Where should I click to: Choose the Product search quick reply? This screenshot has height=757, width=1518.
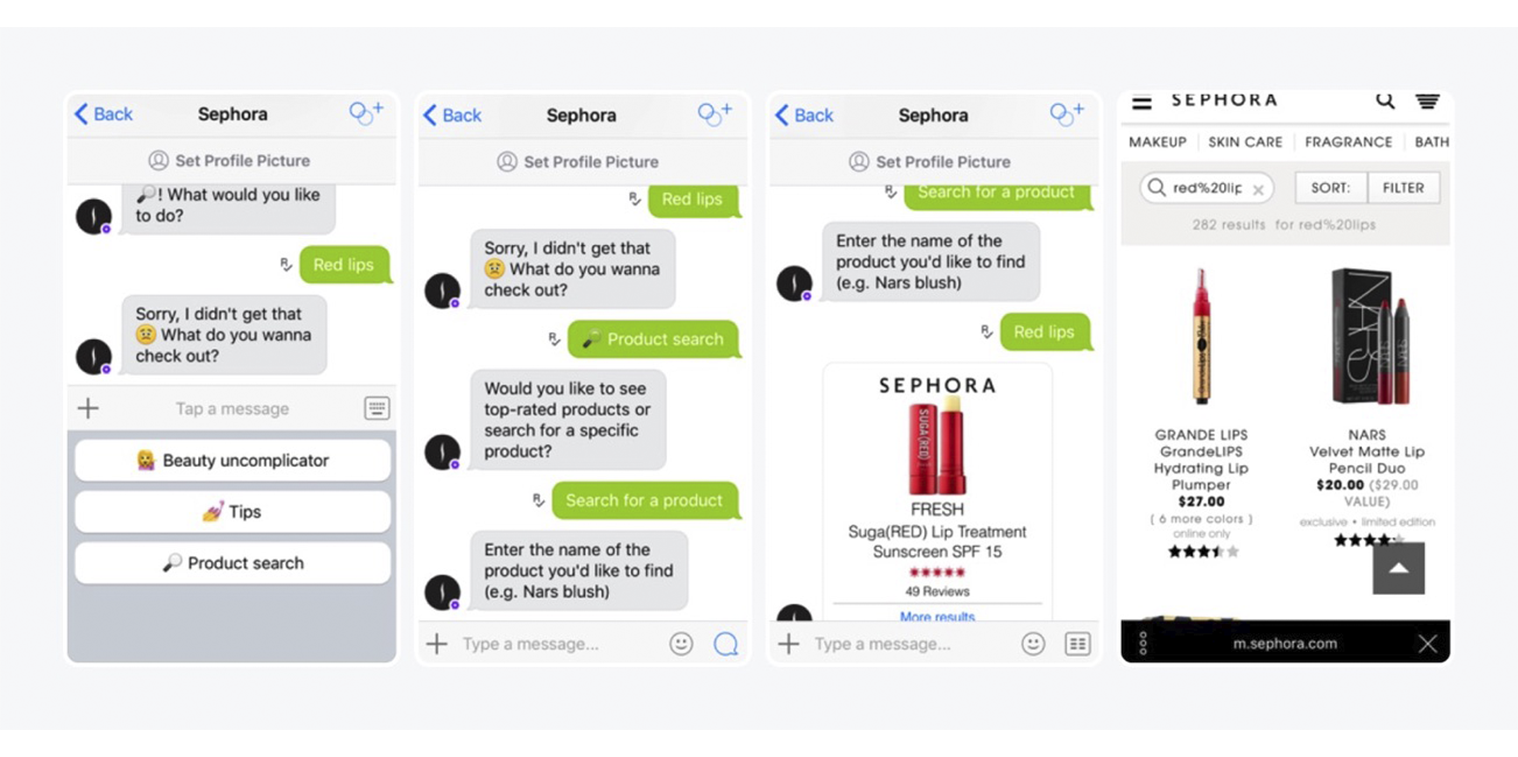tap(233, 563)
